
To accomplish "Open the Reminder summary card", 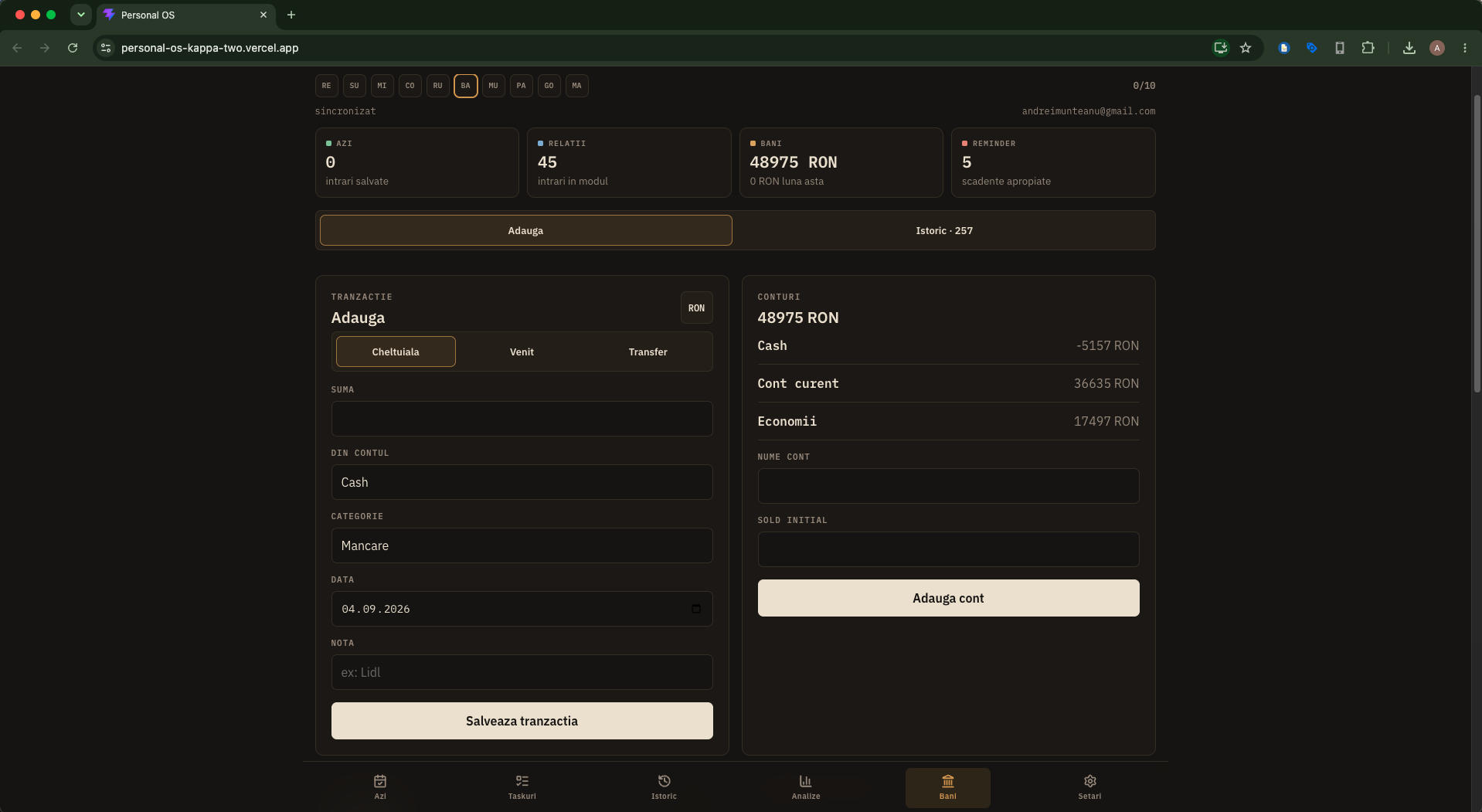I will click(1053, 162).
